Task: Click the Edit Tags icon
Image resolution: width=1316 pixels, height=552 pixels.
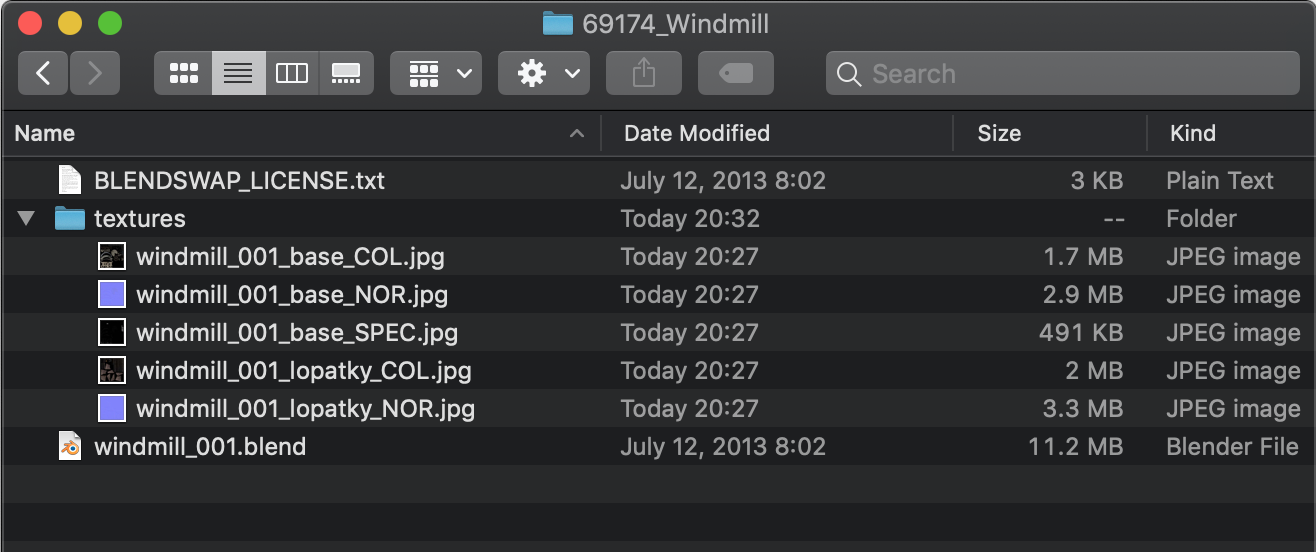Action: click(x=735, y=73)
